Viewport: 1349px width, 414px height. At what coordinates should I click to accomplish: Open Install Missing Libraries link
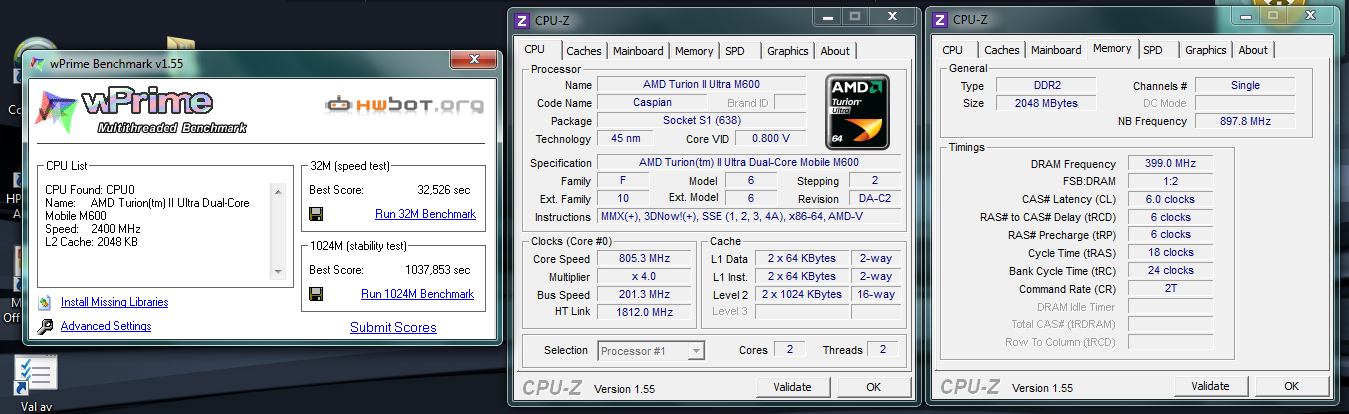point(114,302)
